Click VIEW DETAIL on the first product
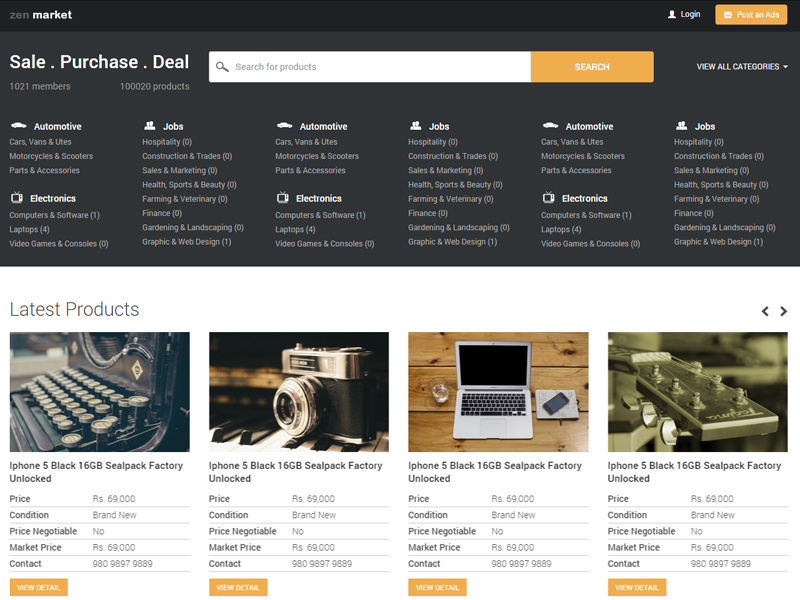This screenshot has width=800, height=600. [x=38, y=588]
